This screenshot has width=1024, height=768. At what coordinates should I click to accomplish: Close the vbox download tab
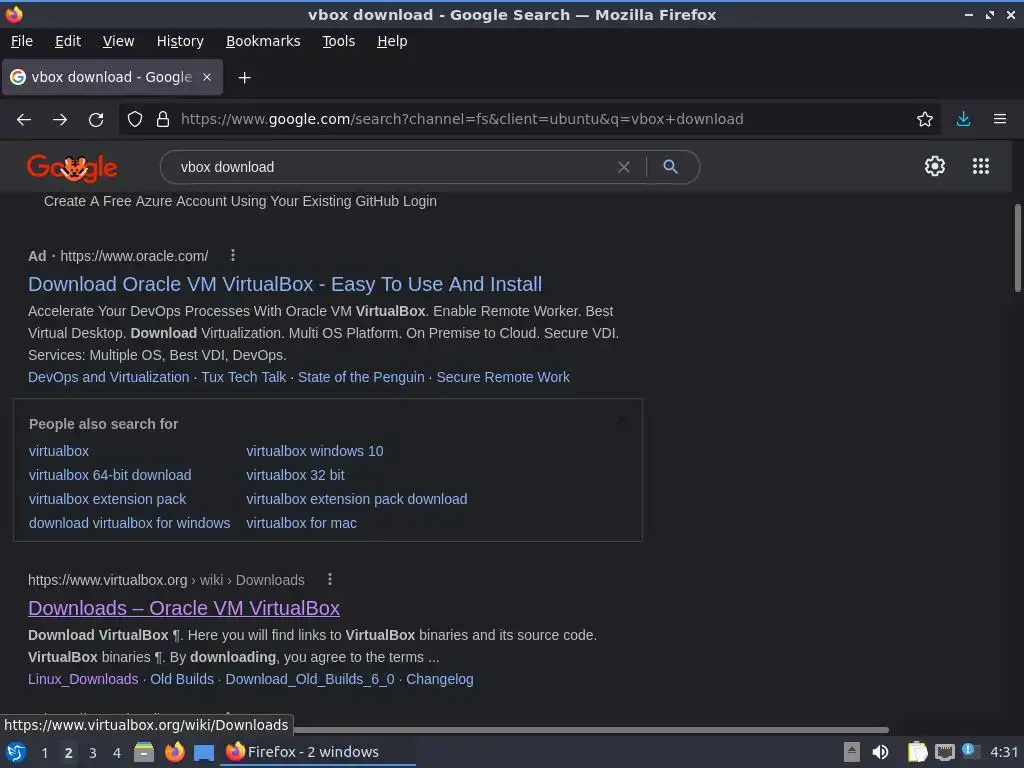206,77
